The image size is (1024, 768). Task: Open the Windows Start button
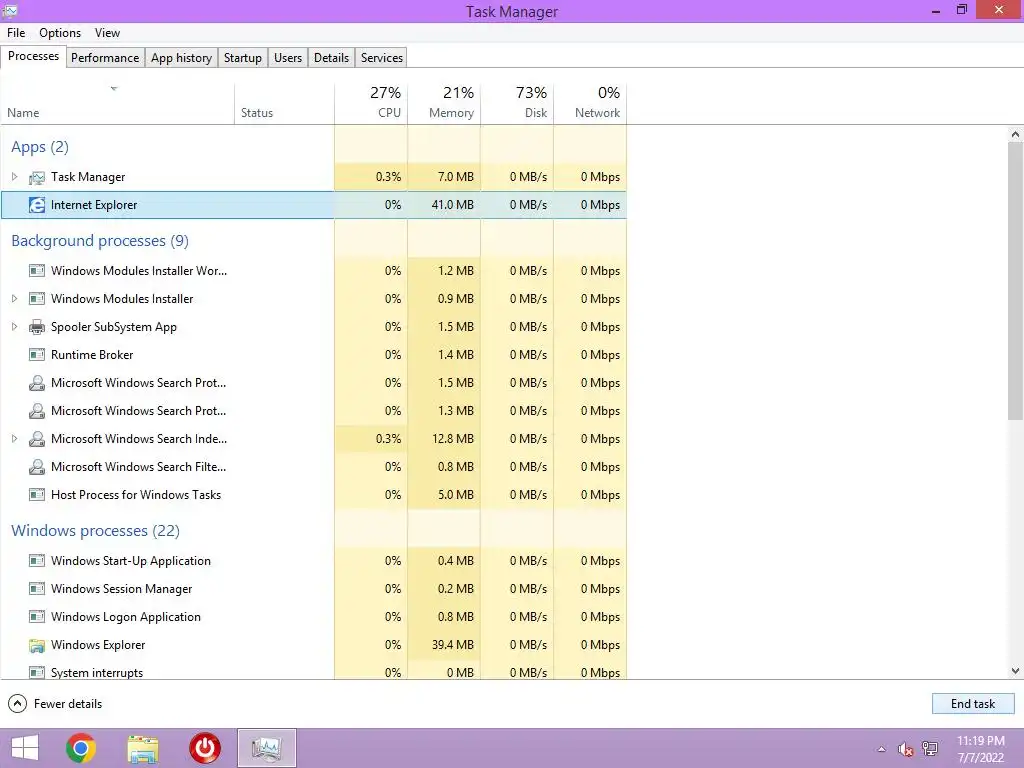[25, 748]
